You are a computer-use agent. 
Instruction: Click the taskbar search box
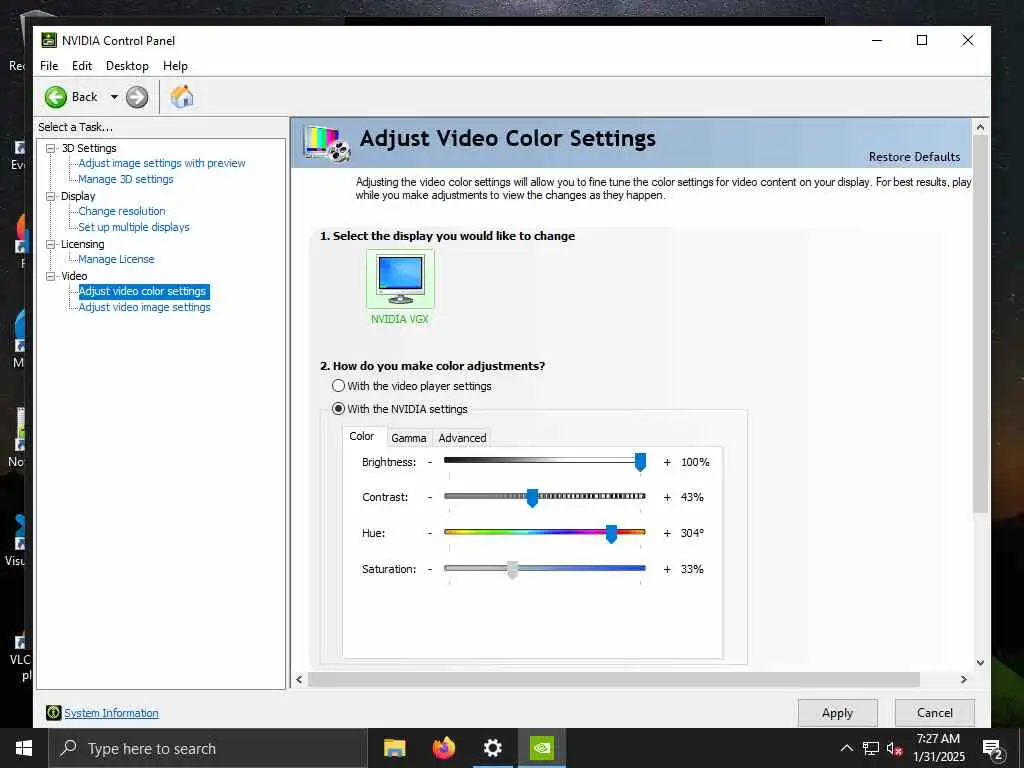208,748
